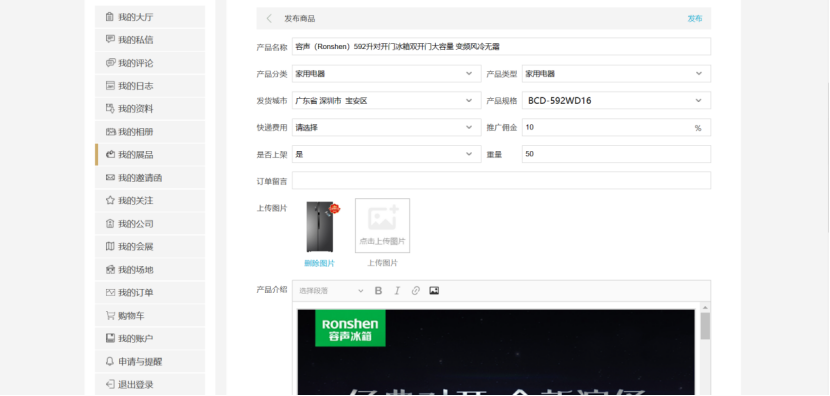Image resolution: width=830 pixels, height=396 pixels.
Task: Toggle italic in product description editor
Action: 397,291
